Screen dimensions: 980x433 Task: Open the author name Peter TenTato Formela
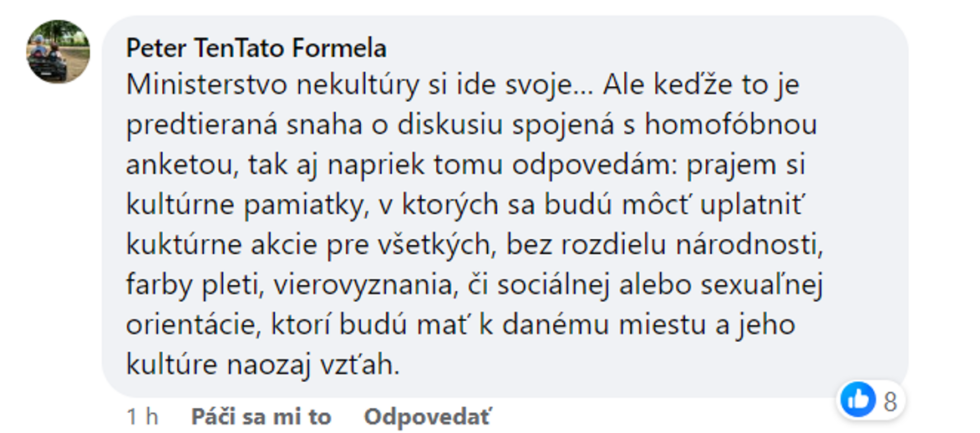tap(257, 48)
